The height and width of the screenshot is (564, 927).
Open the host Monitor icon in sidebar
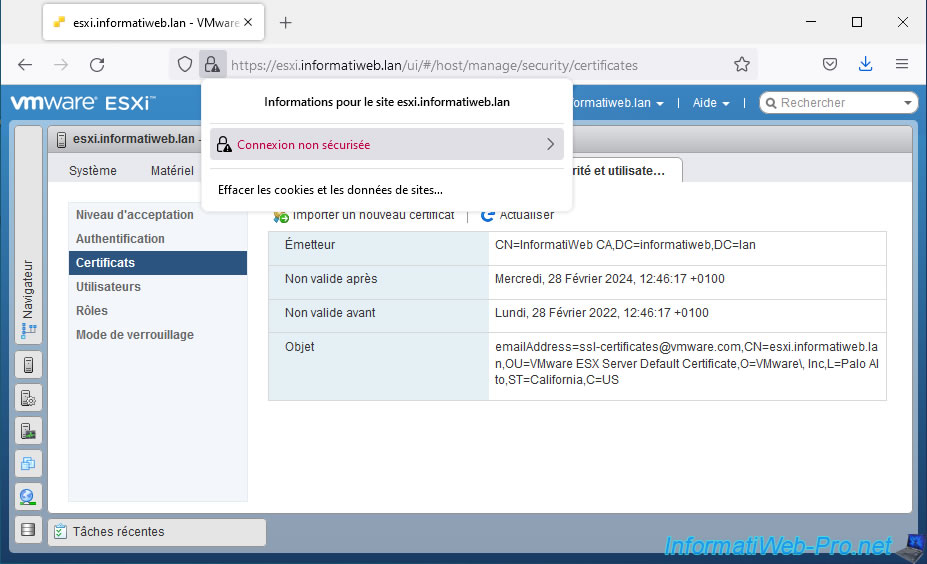tap(28, 431)
